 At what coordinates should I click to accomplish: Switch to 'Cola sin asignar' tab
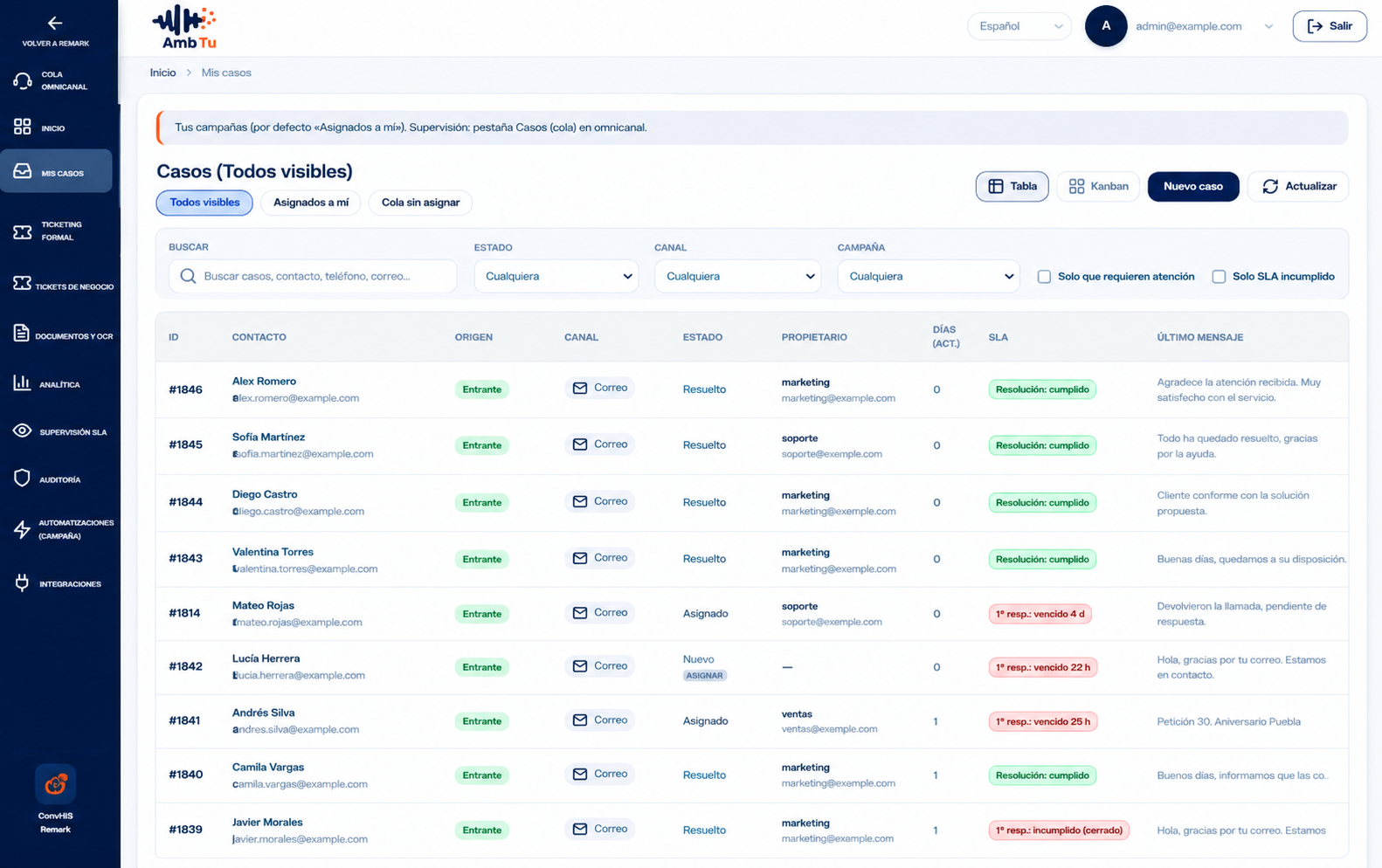420,203
